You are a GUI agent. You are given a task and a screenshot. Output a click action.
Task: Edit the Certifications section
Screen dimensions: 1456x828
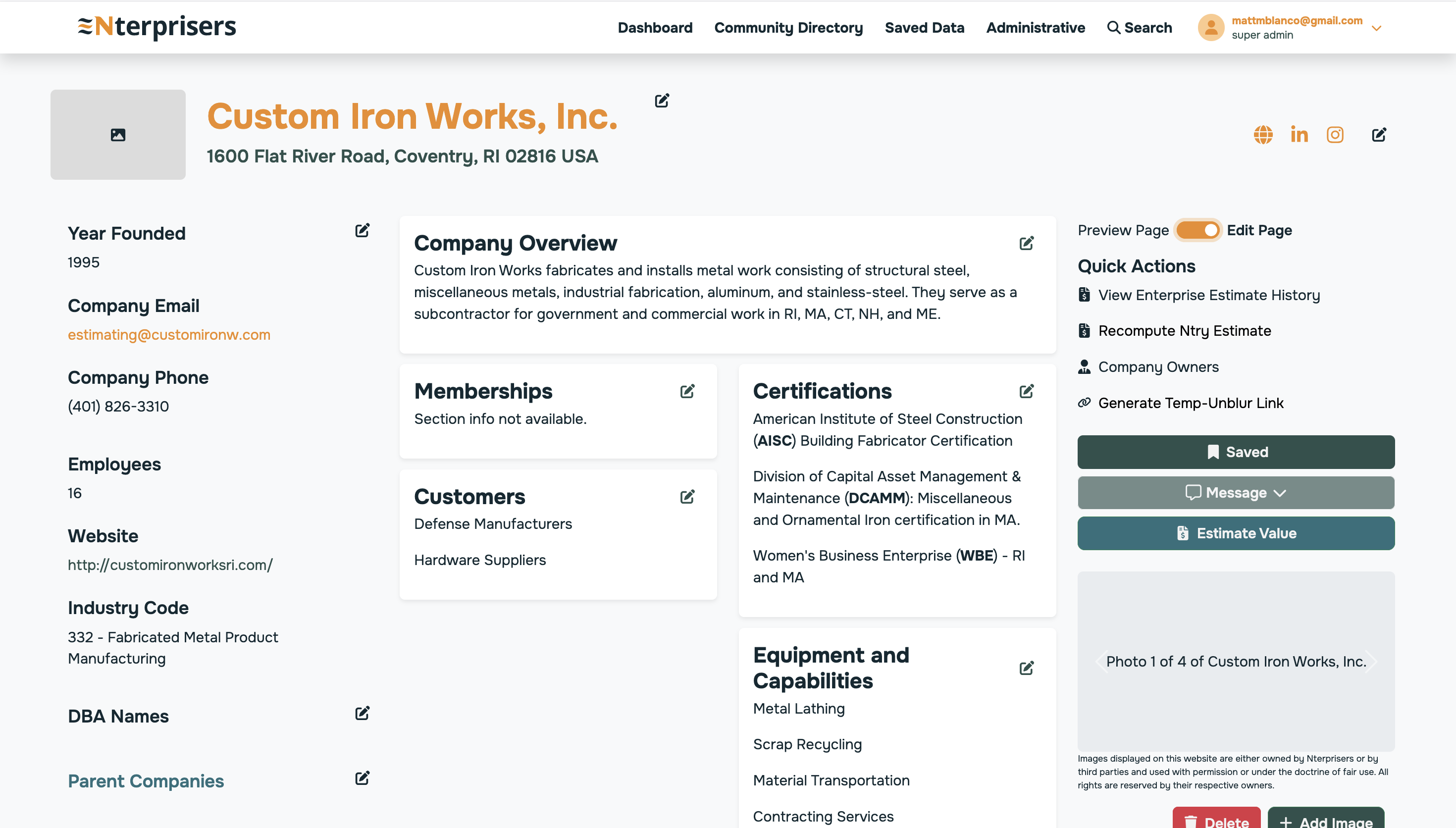1026,391
